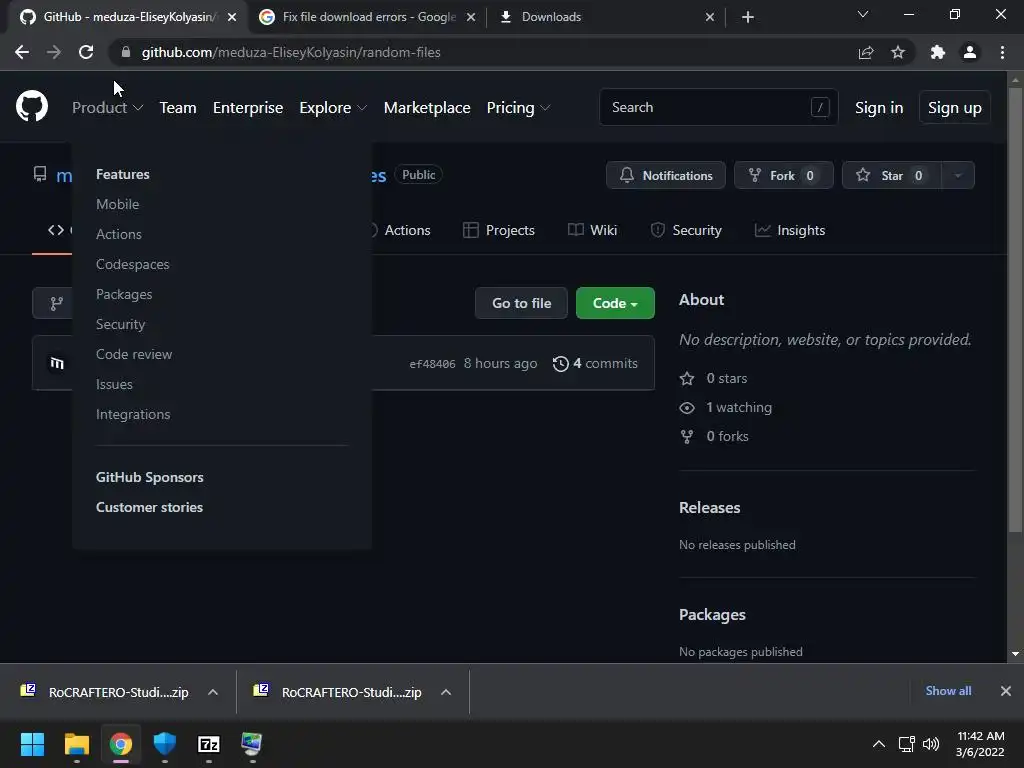Switch to the repository Insights tab

tap(790, 230)
